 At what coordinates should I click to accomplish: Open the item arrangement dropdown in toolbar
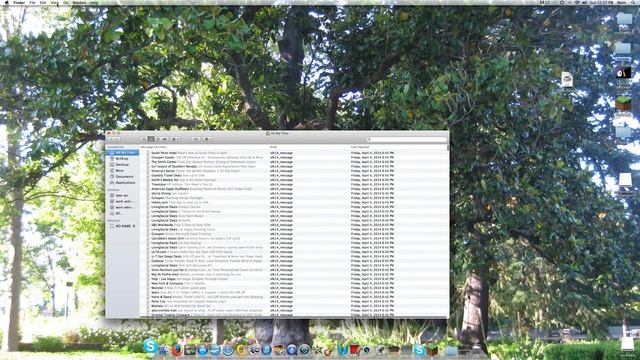(175, 139)
